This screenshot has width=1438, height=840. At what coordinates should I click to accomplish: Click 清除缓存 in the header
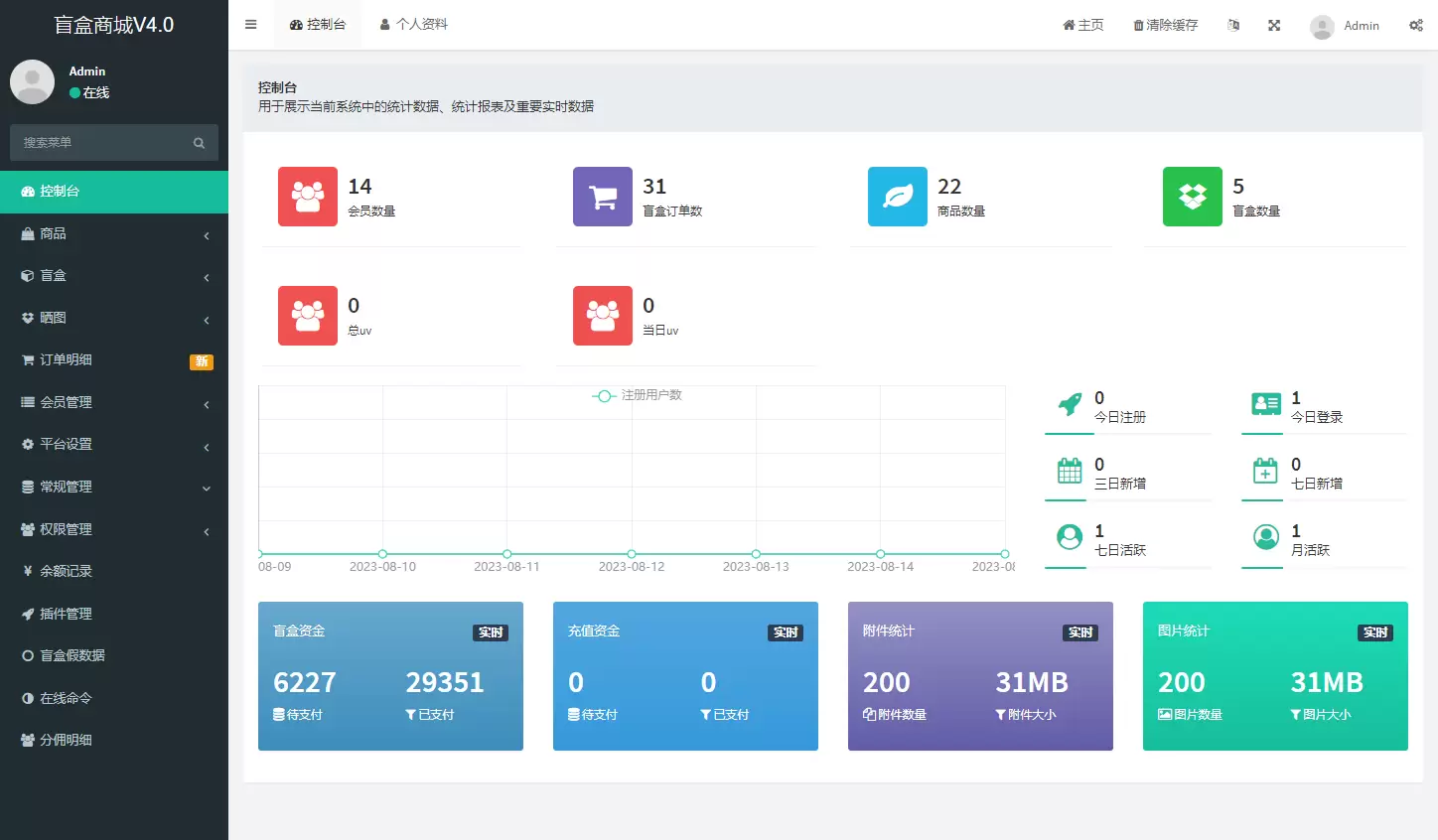(x=1166, y=25)
